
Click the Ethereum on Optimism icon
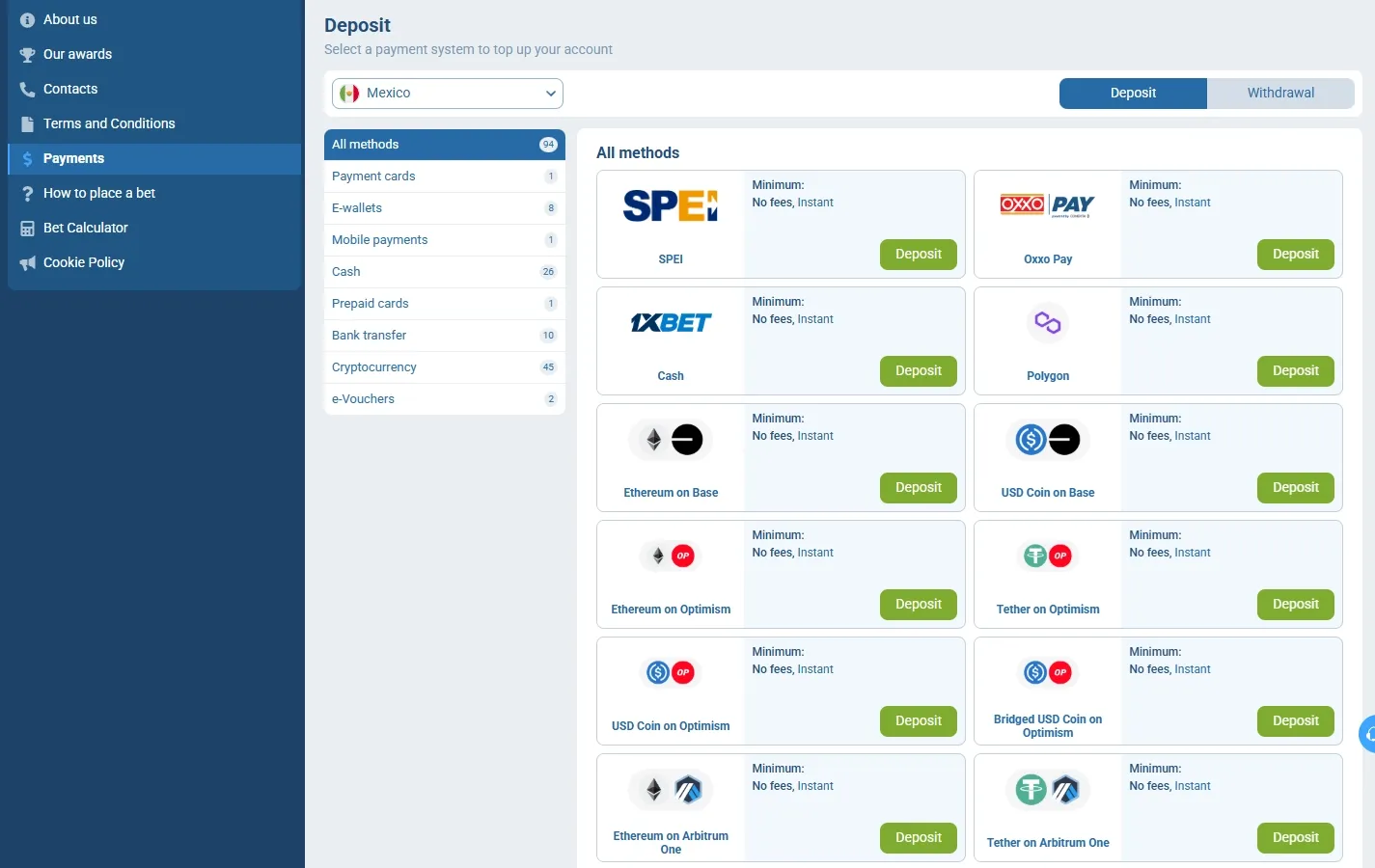coord(671,556)
